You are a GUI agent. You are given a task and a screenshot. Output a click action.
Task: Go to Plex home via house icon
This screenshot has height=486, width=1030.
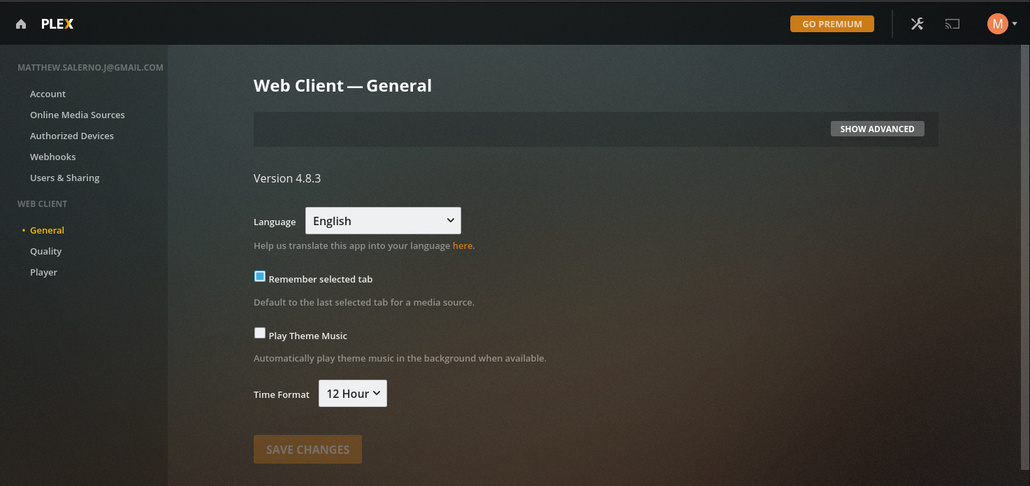(x=21, y=24)
